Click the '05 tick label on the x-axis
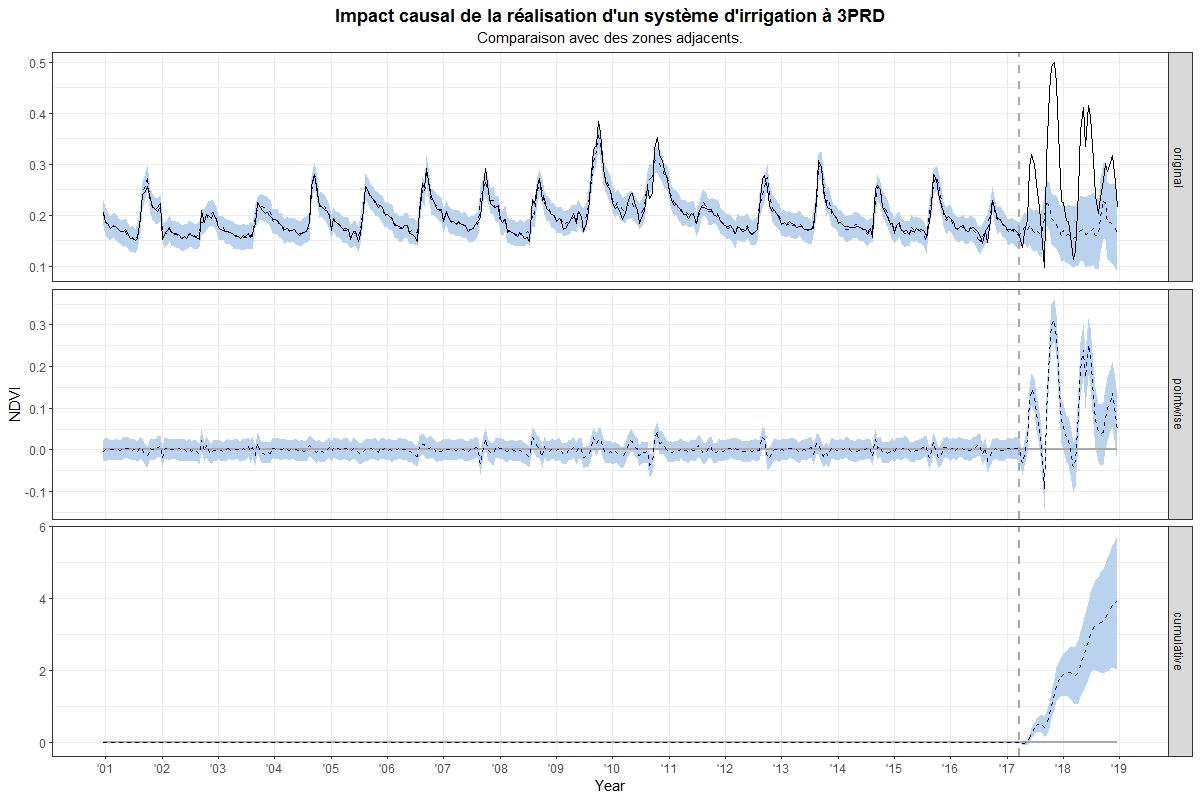Screen dimensions: 1200x800 coord(329,768)
